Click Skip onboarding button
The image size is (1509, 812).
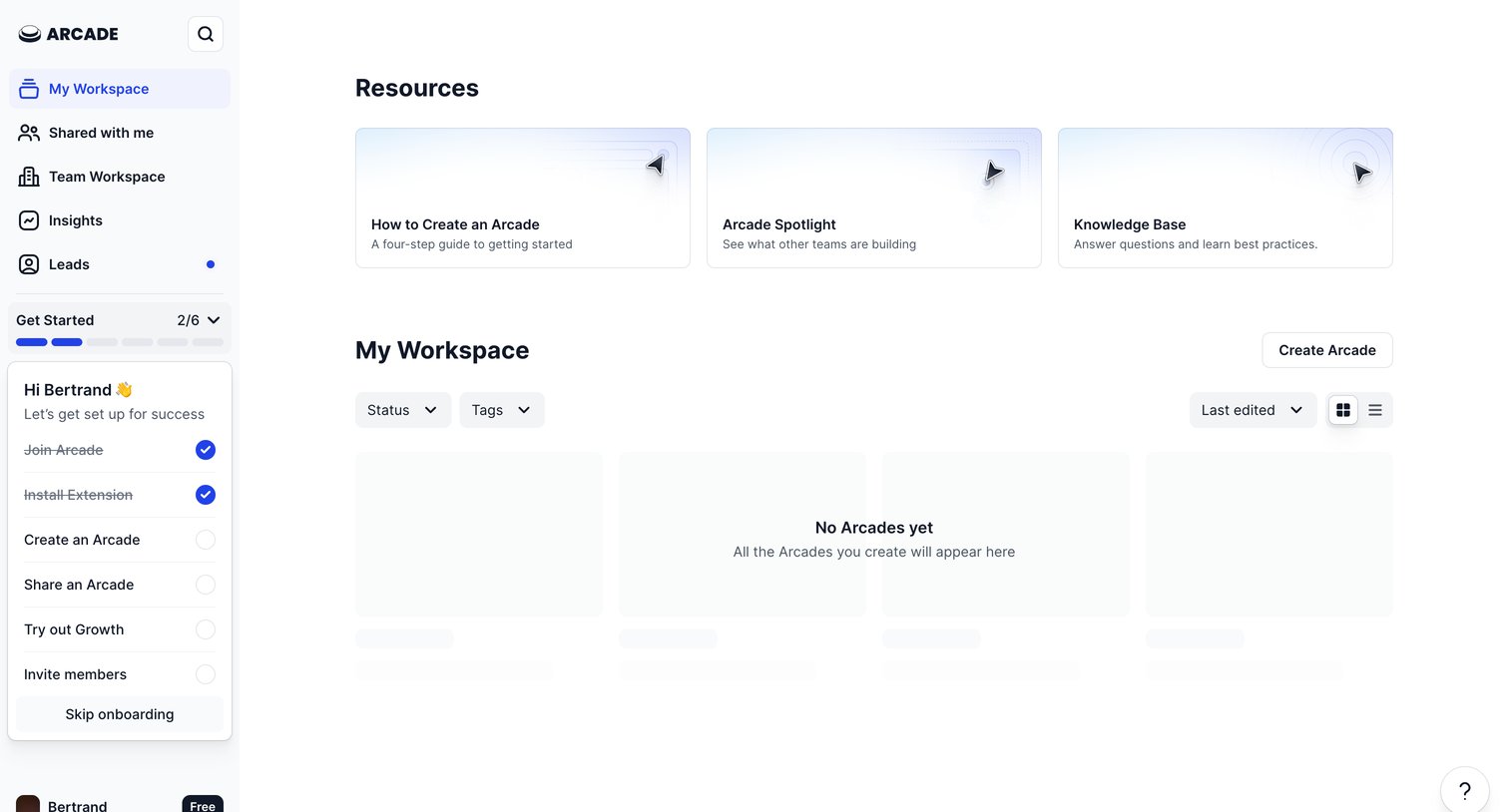tap(120, 714)
